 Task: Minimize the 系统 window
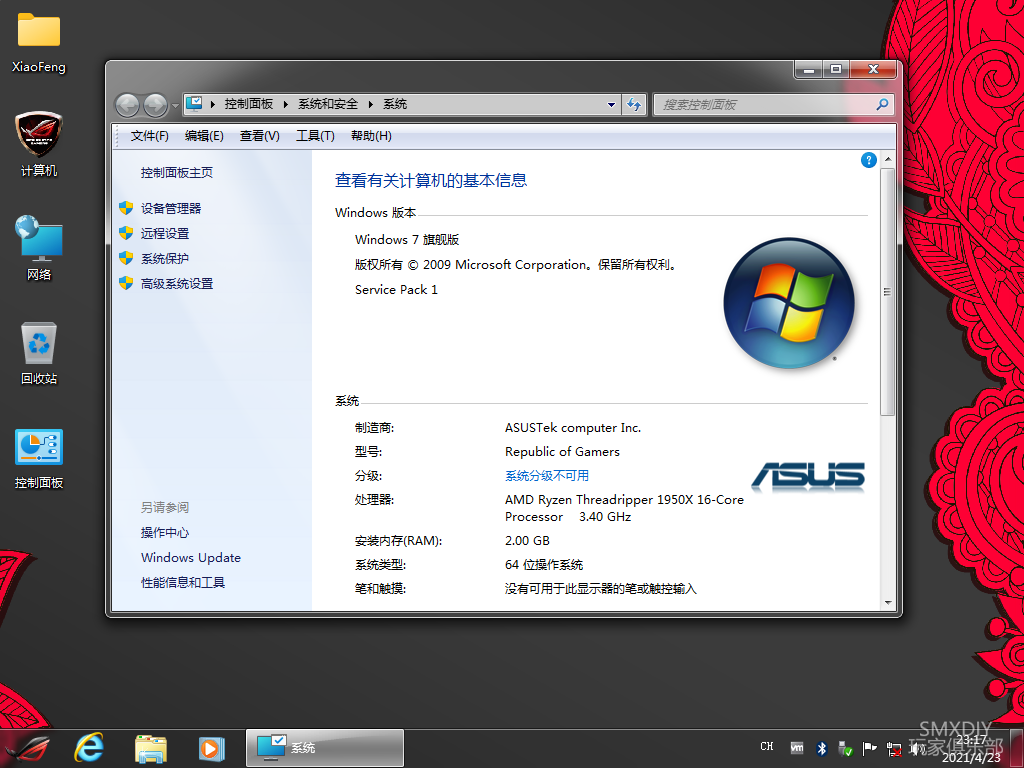tap(809, 69)
